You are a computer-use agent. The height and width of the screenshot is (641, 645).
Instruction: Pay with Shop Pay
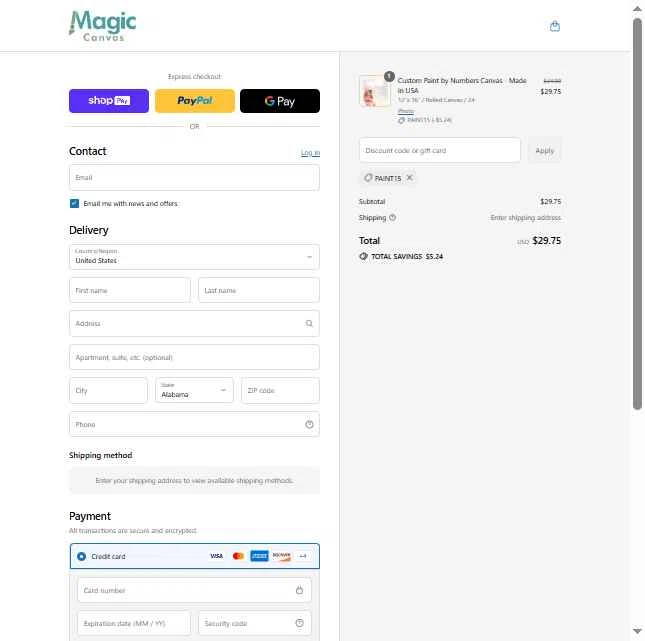(x=109, y=101)
